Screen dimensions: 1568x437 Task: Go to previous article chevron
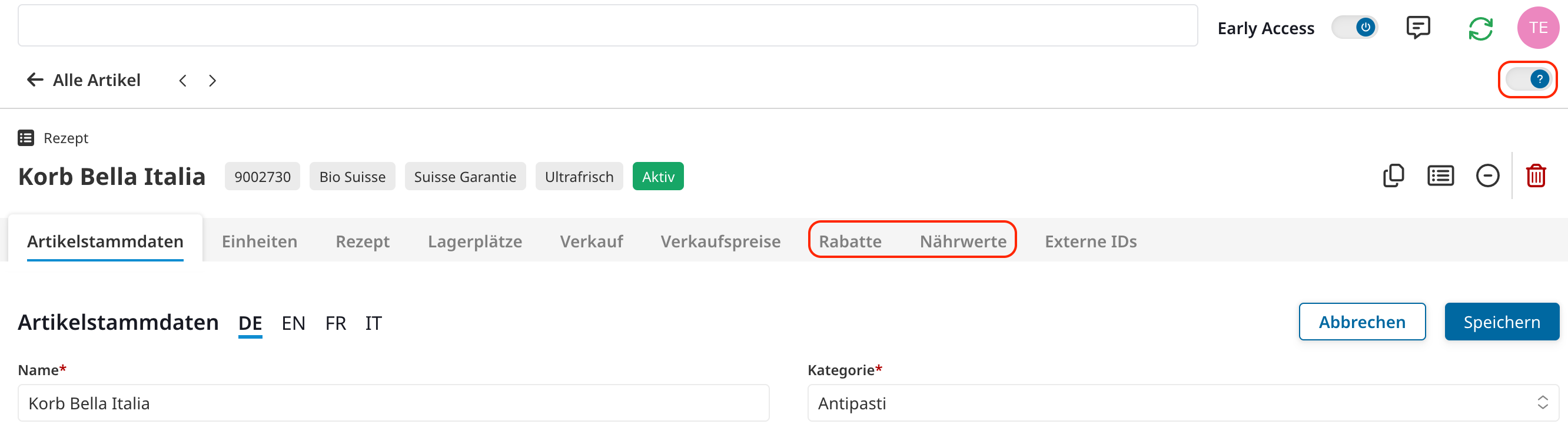(182, 81)
